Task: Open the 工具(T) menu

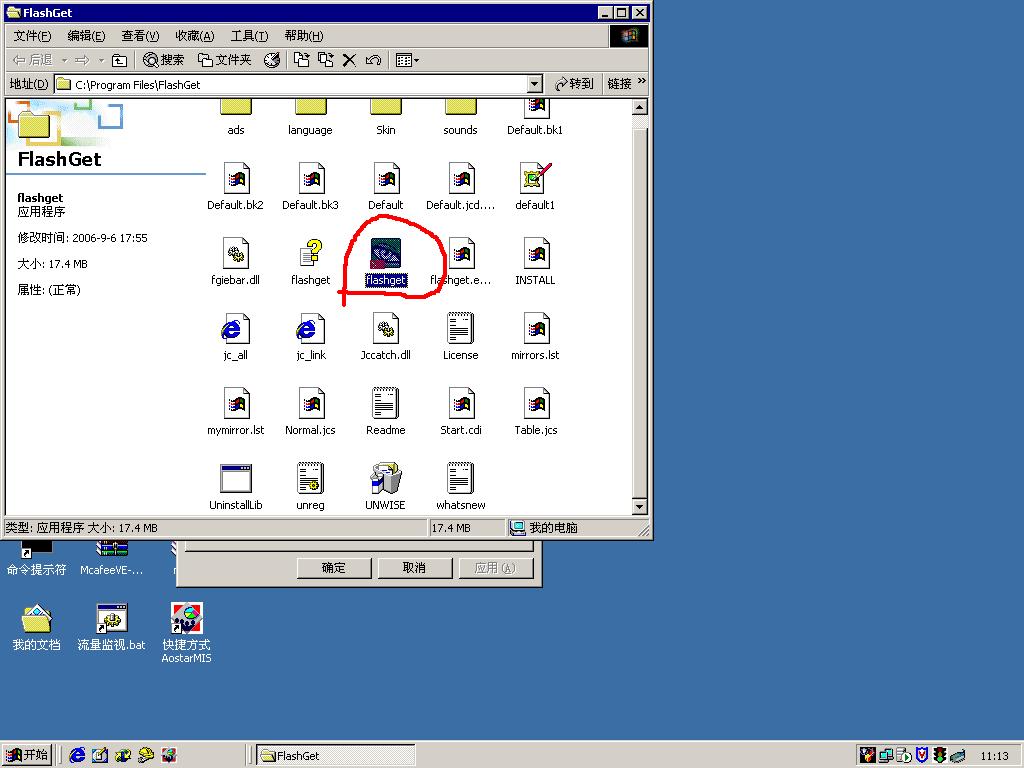Action: pyautogui.click(x=248, y=36)
